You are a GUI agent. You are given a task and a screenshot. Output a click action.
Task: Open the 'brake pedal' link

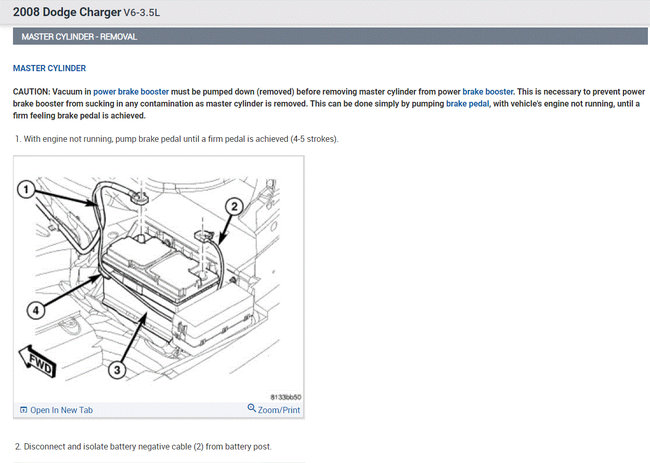click(x=468, y=104)
